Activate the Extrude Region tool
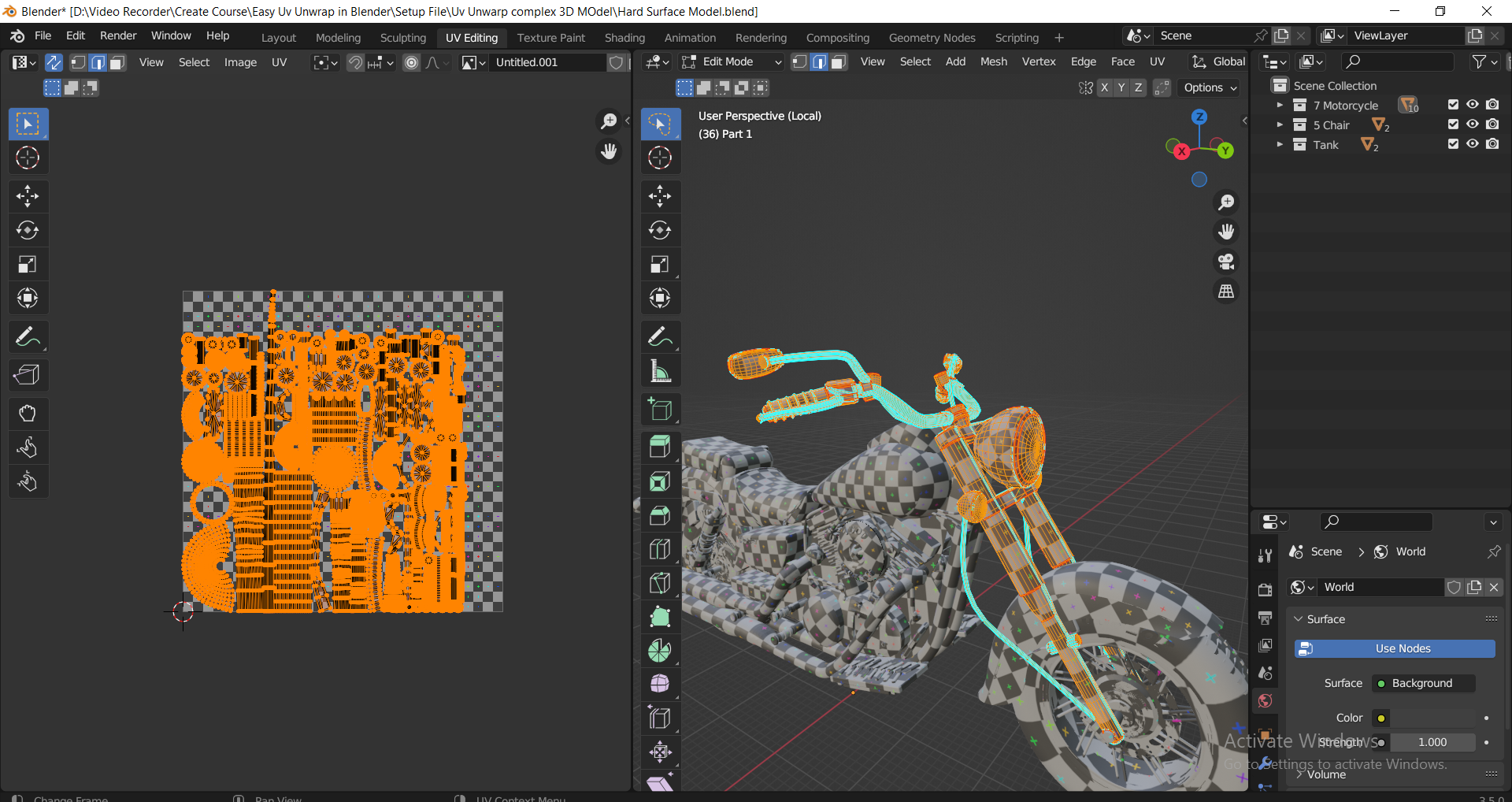This screenshot has width=1512, height=802. pyautogui.click(x=660, y=446)
